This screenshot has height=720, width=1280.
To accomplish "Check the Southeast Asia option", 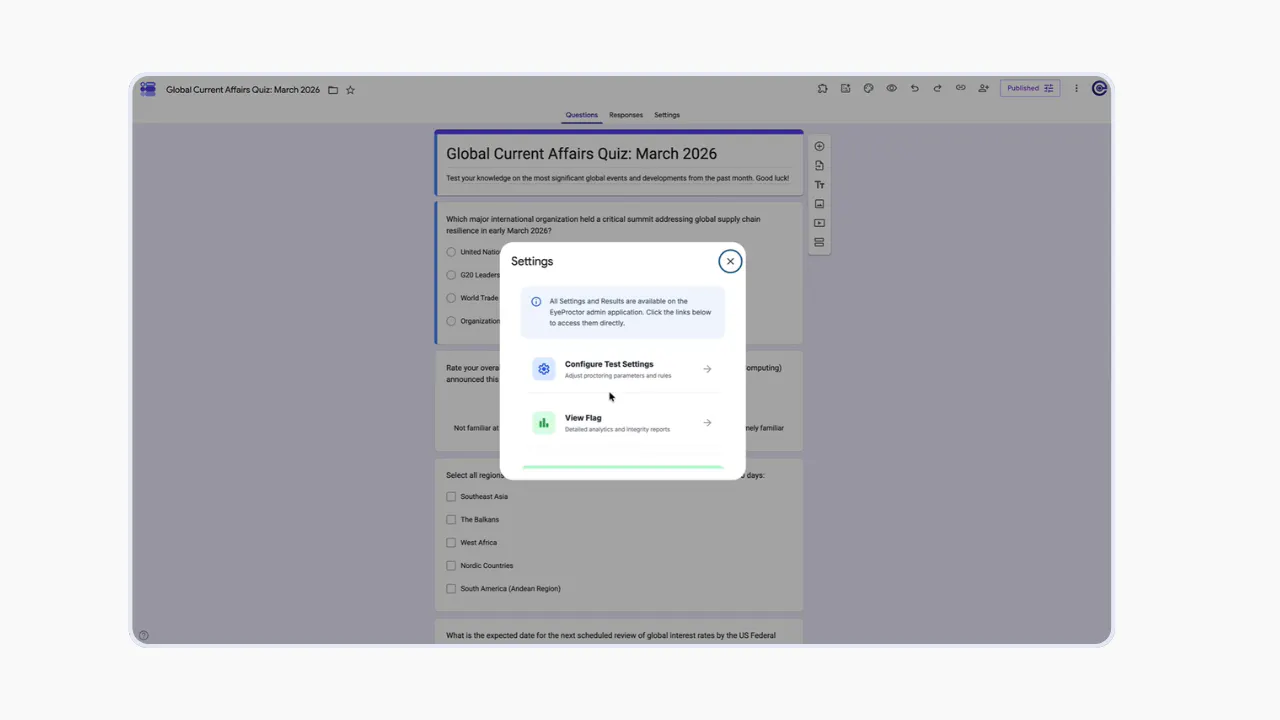I will (x=451, y=497).
